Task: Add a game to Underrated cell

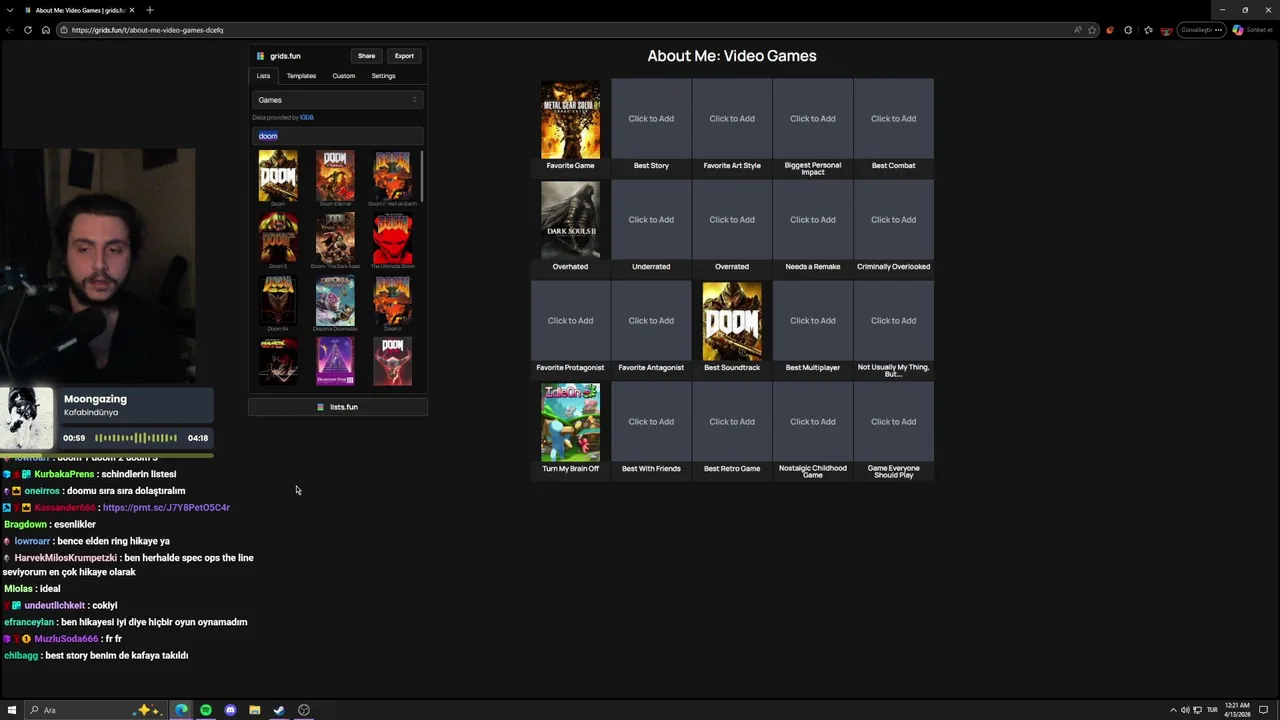Action: tap(651, 220)
